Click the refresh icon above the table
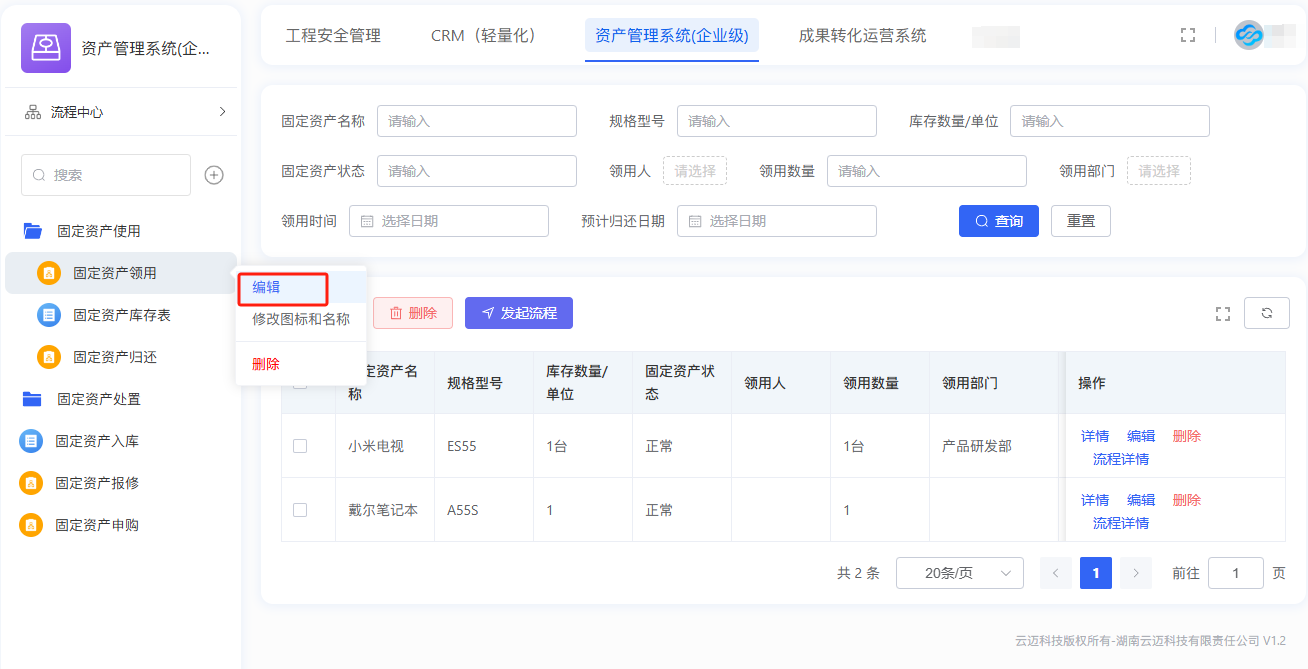Viewport: 1308px width, 669px height. point(1266,313)
